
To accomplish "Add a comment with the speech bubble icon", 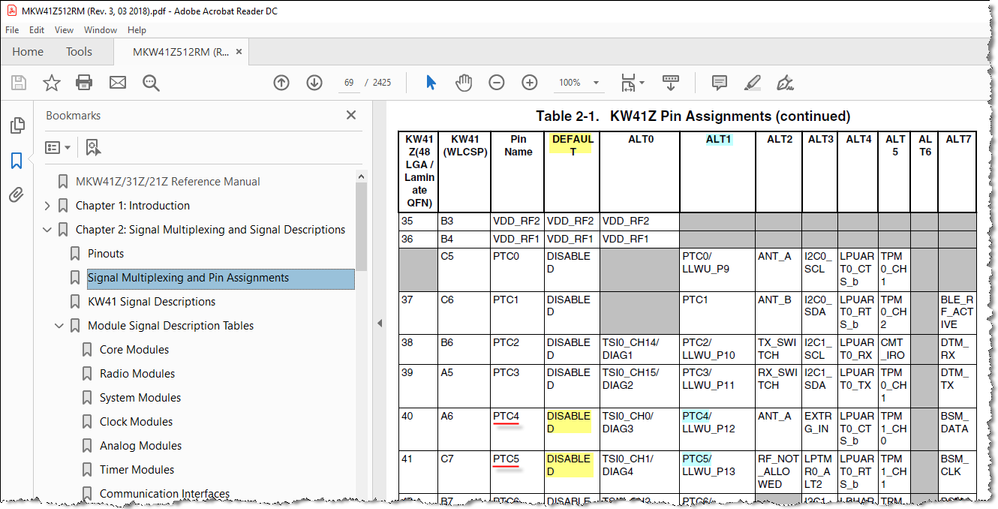I will pos(719,82).
